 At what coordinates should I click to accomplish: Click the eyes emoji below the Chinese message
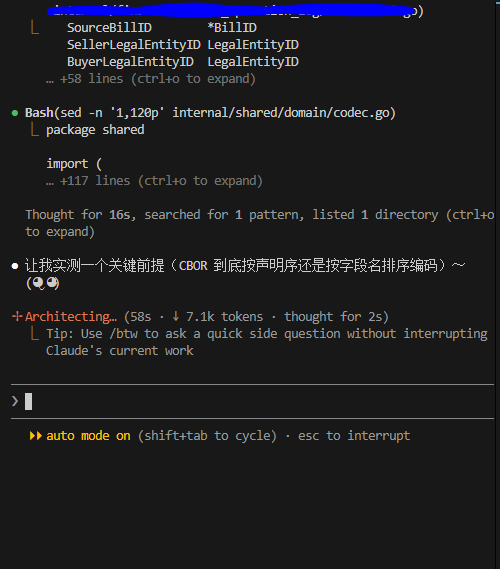coord(45,283)
